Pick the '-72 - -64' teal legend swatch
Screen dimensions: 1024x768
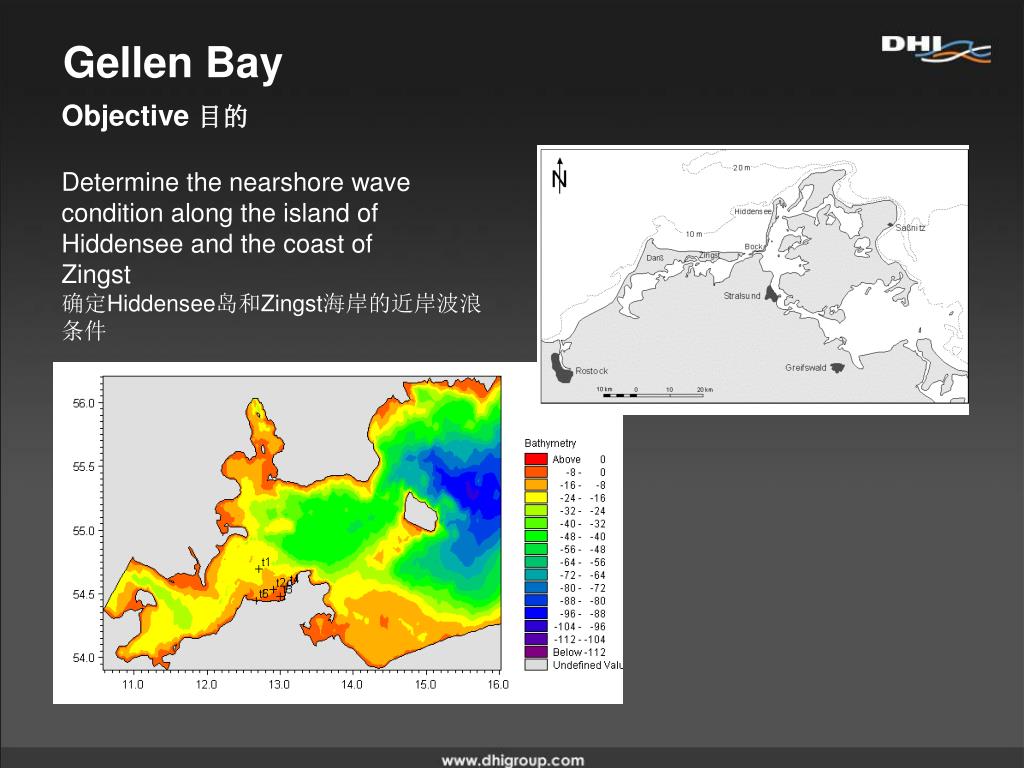click(536, 575)
